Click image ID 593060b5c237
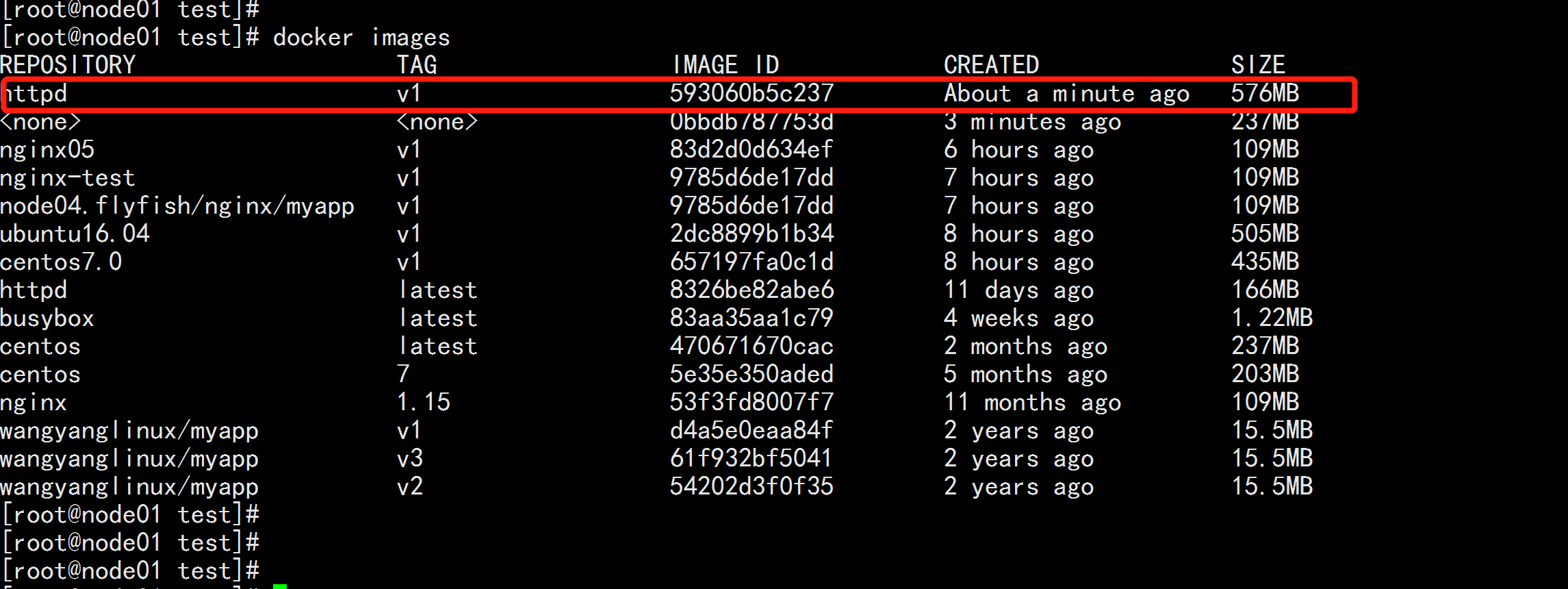Screen dimensions: 1568x589 751,93
